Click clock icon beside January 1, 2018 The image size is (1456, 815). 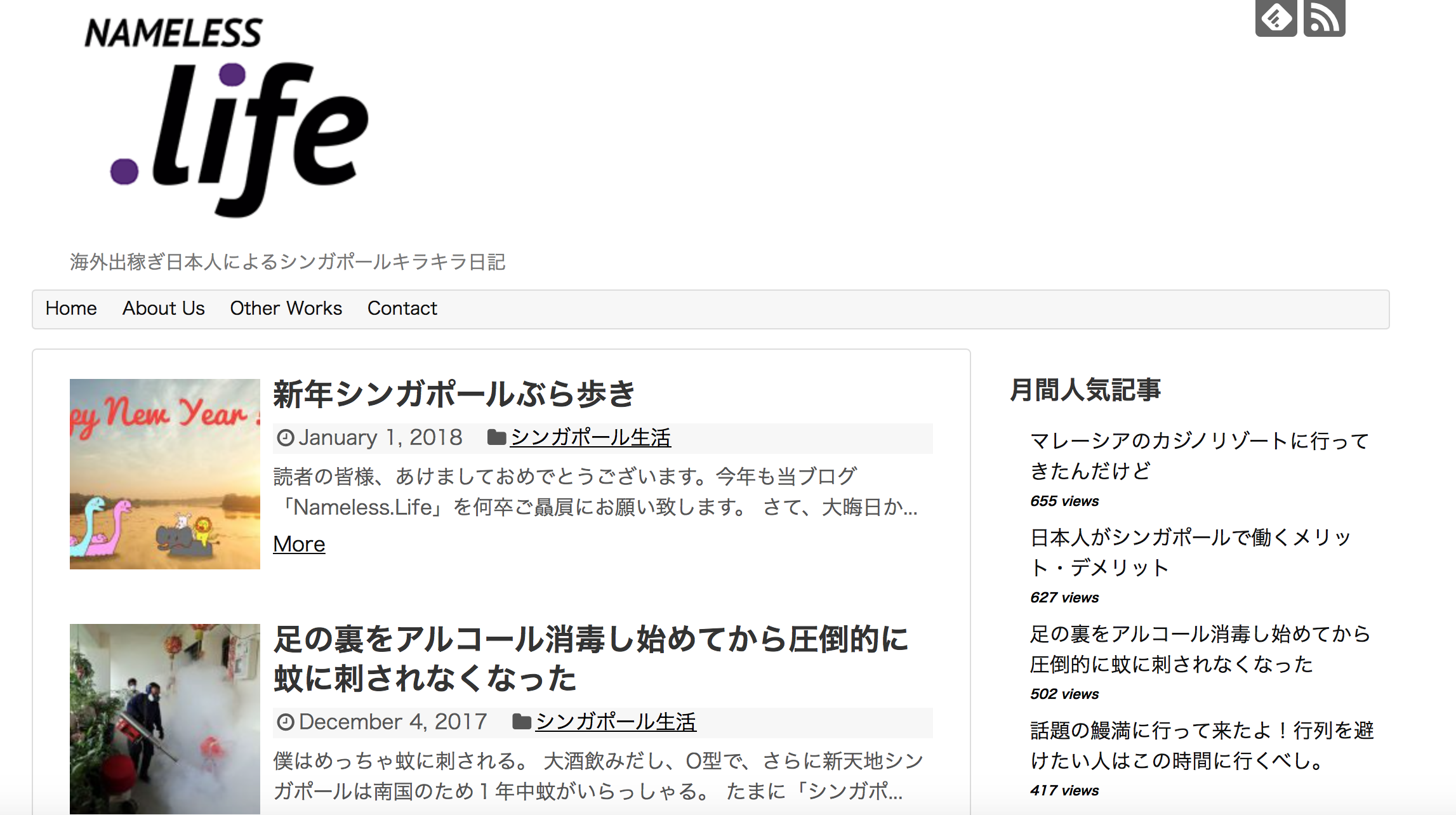pos(286,438)
